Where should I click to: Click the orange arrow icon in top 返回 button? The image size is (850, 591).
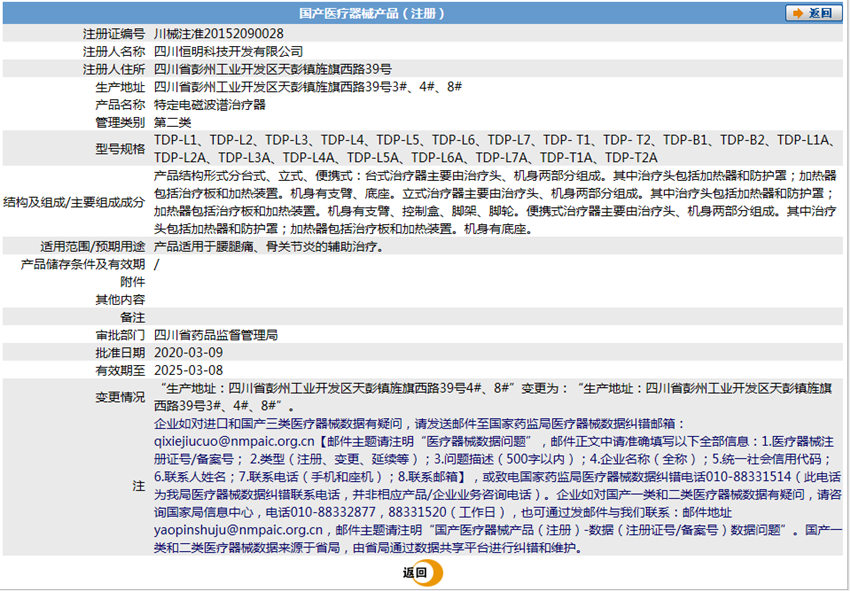(797, 14)
